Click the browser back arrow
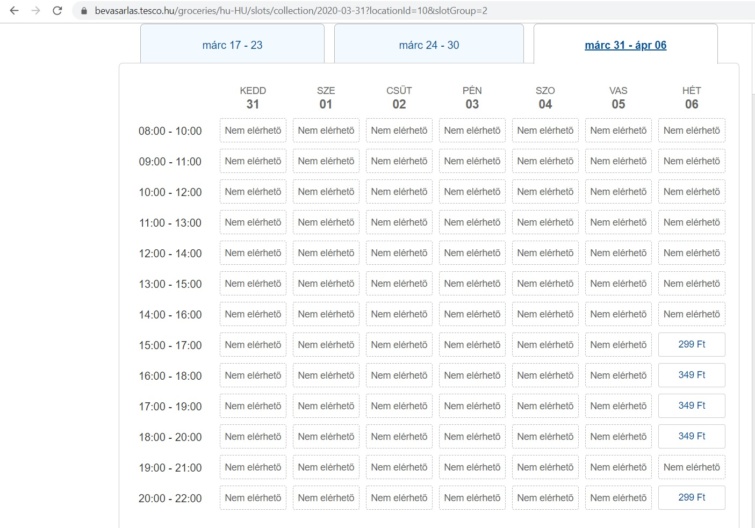This screenshot has height=528, width=755. pos(11,10)
